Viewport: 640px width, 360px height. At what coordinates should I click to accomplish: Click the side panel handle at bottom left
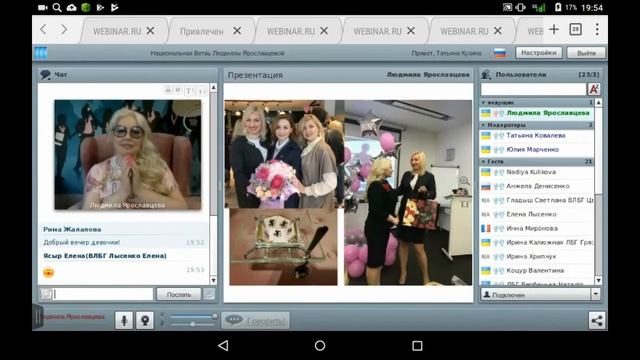click(38, 317)
